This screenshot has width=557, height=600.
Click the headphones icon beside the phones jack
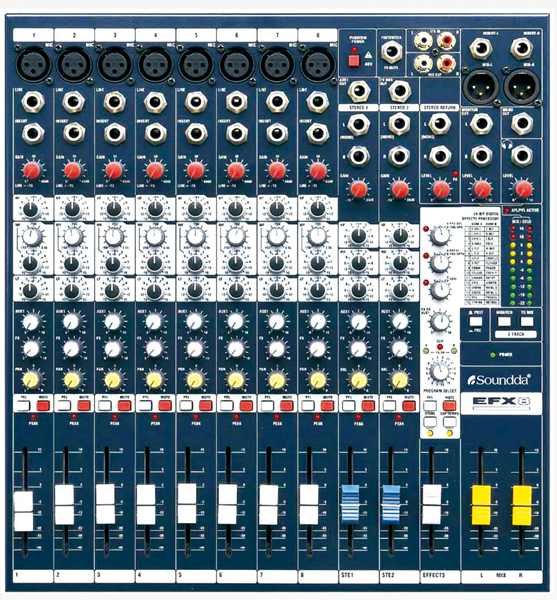coord(507,145)
